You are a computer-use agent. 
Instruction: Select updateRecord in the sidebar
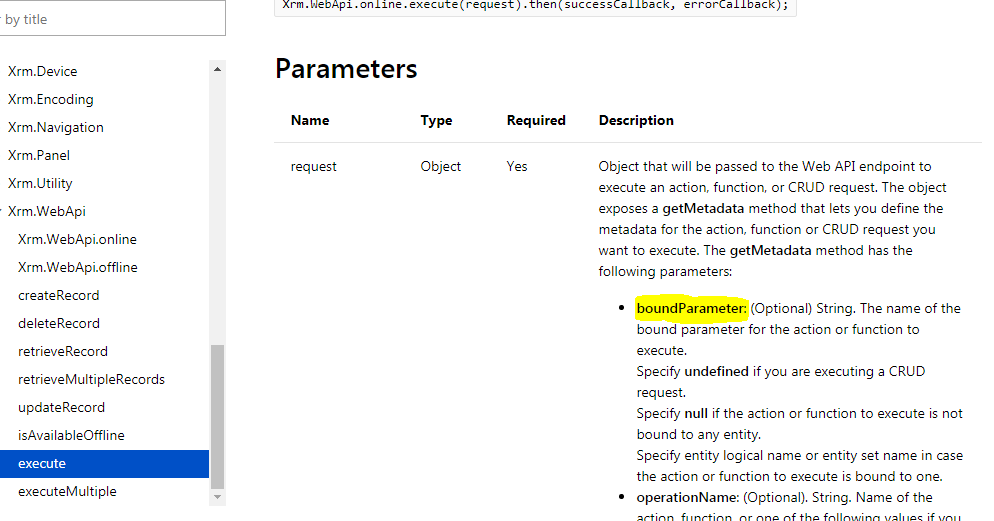[x=61, y=407]
